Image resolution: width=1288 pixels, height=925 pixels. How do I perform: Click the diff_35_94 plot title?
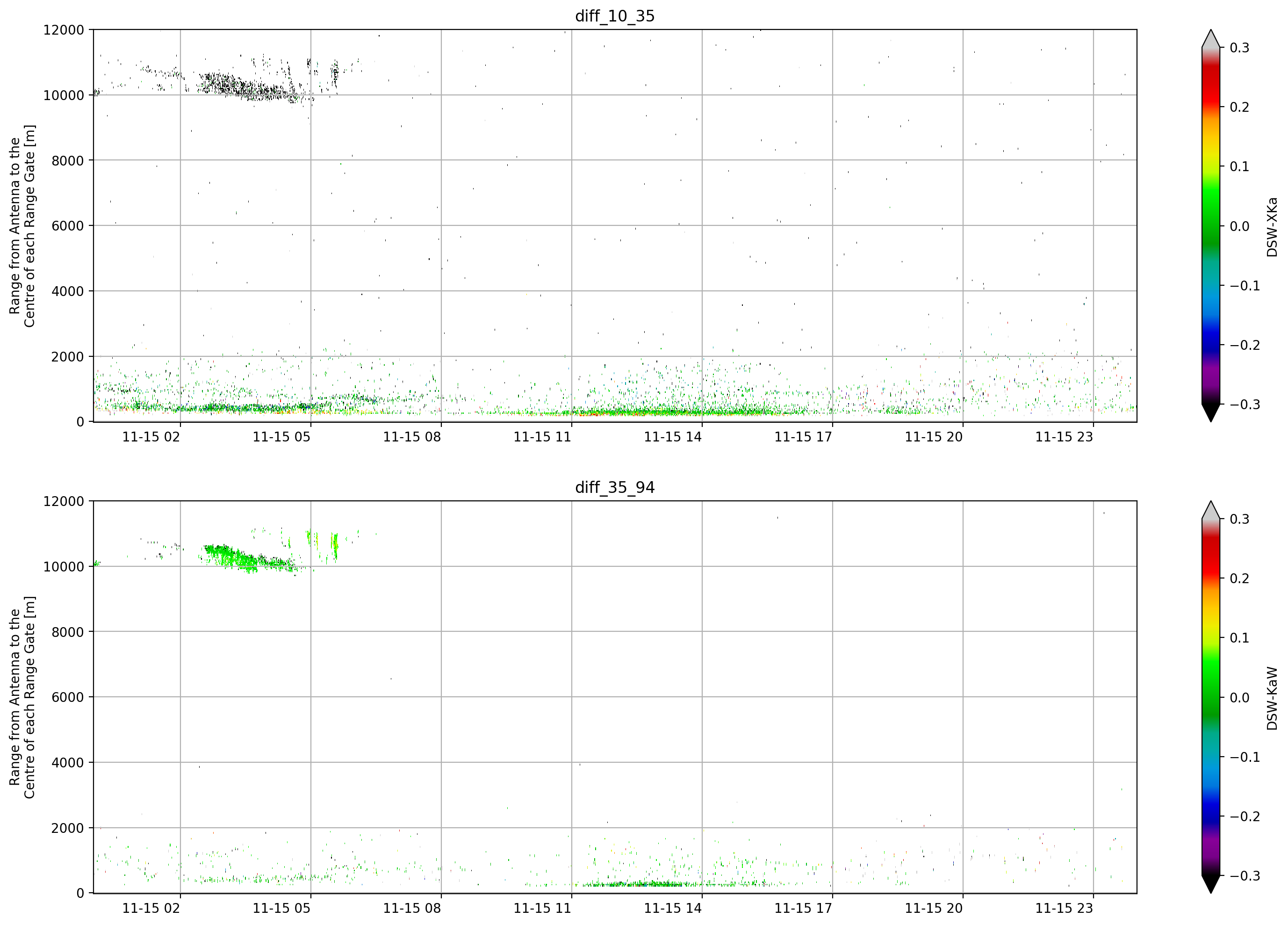(615, 487)
